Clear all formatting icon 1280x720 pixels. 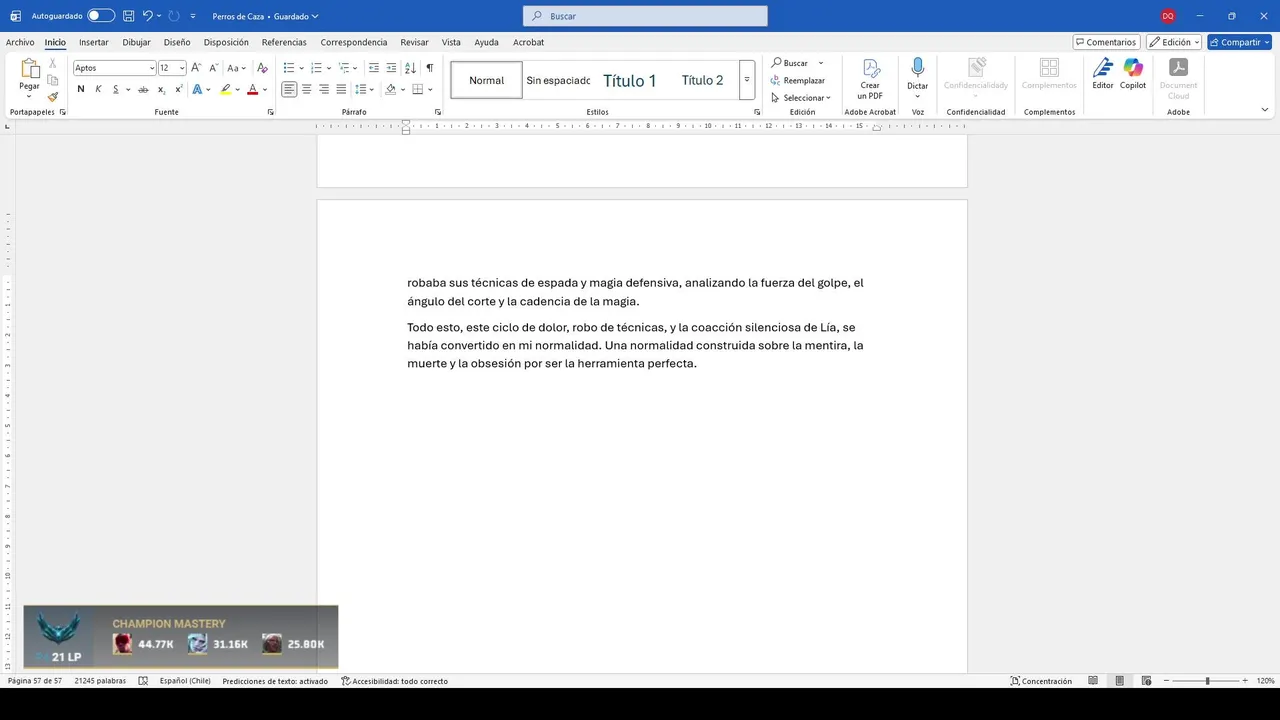click(x=262, y=68)
